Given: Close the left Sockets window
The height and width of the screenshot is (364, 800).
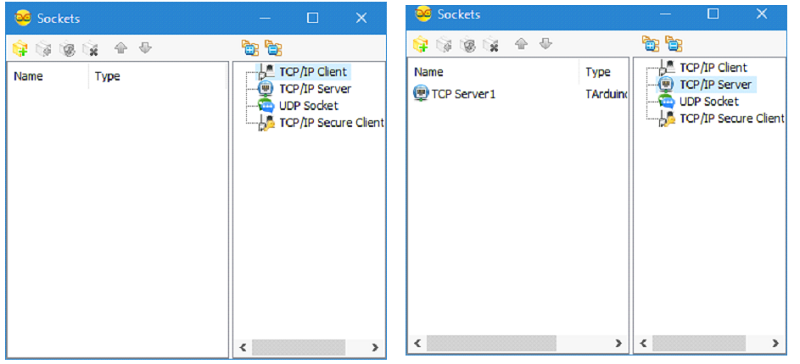Looking at the screenshot, I should [361, 18].
